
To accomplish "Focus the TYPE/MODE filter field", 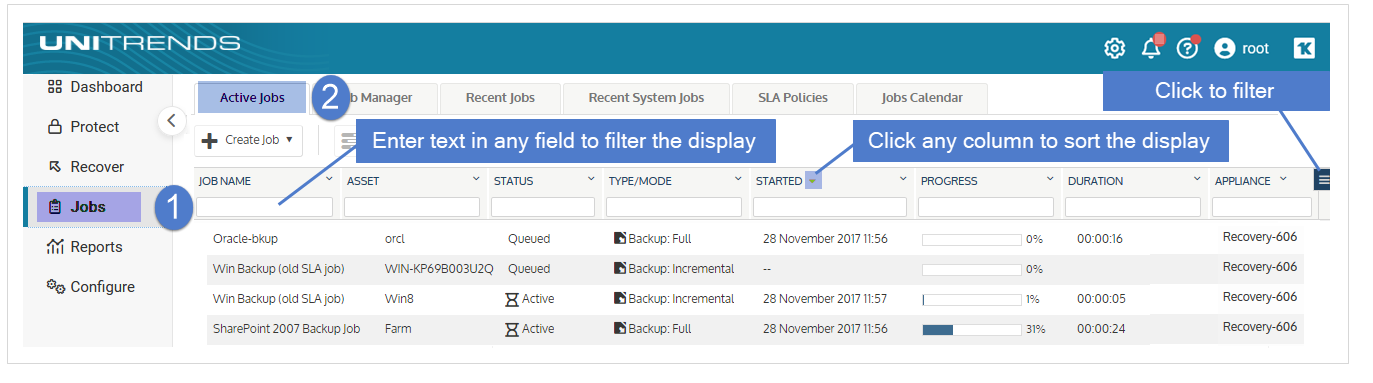I will (673, 207).
